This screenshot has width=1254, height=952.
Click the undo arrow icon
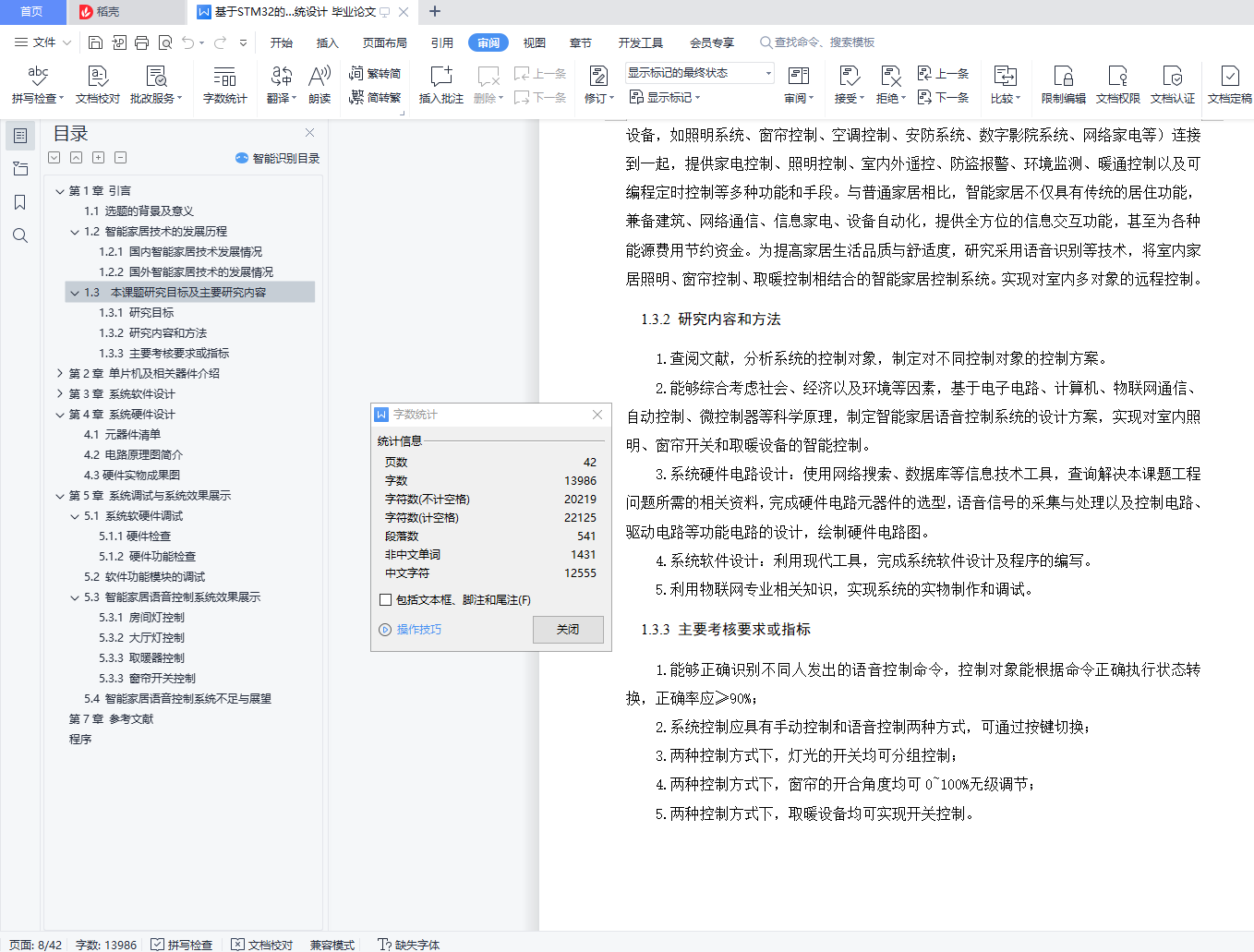click(188, 42)
